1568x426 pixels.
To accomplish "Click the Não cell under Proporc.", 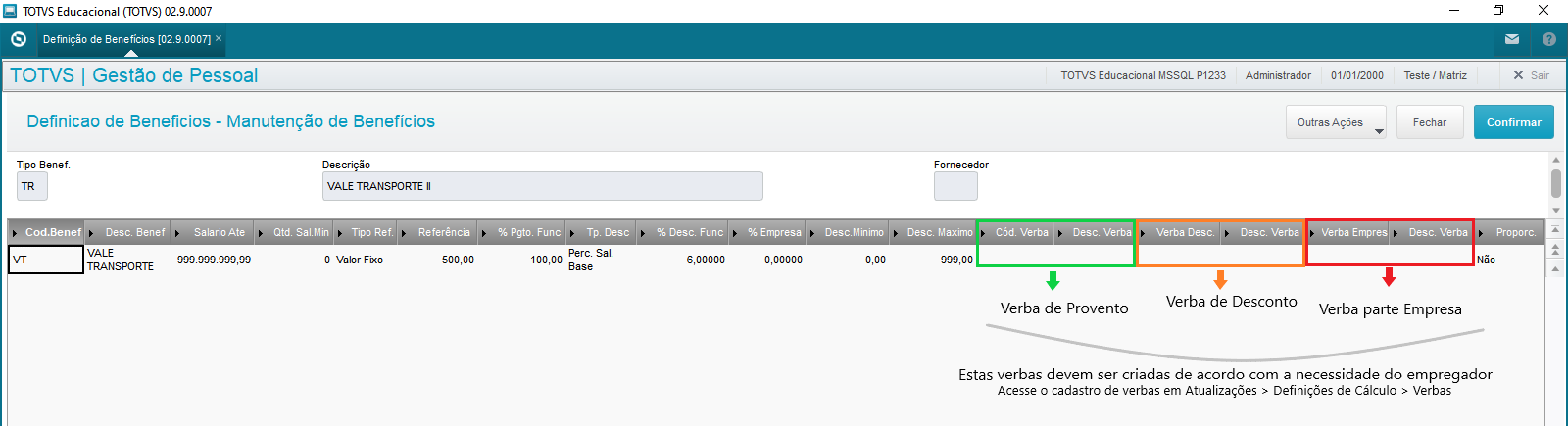I will click(1509, 260).
